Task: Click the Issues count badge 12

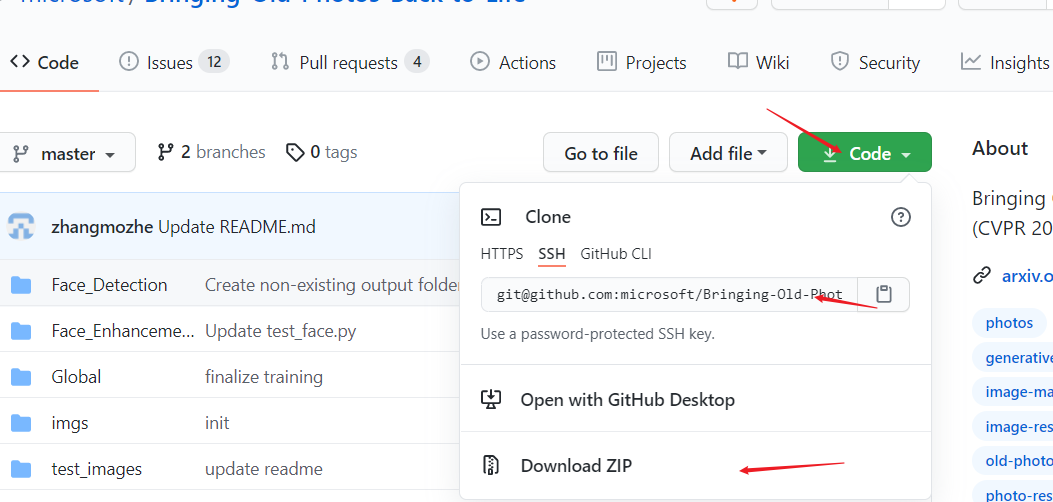Action: 214,62
